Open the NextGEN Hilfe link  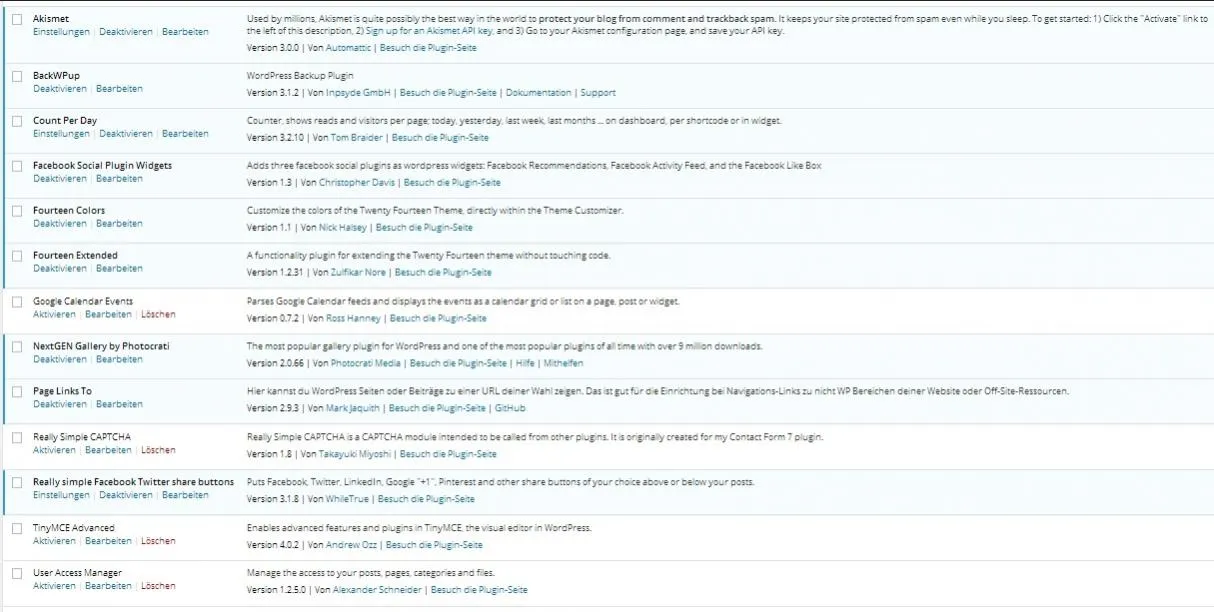click(x=525, y=364)
